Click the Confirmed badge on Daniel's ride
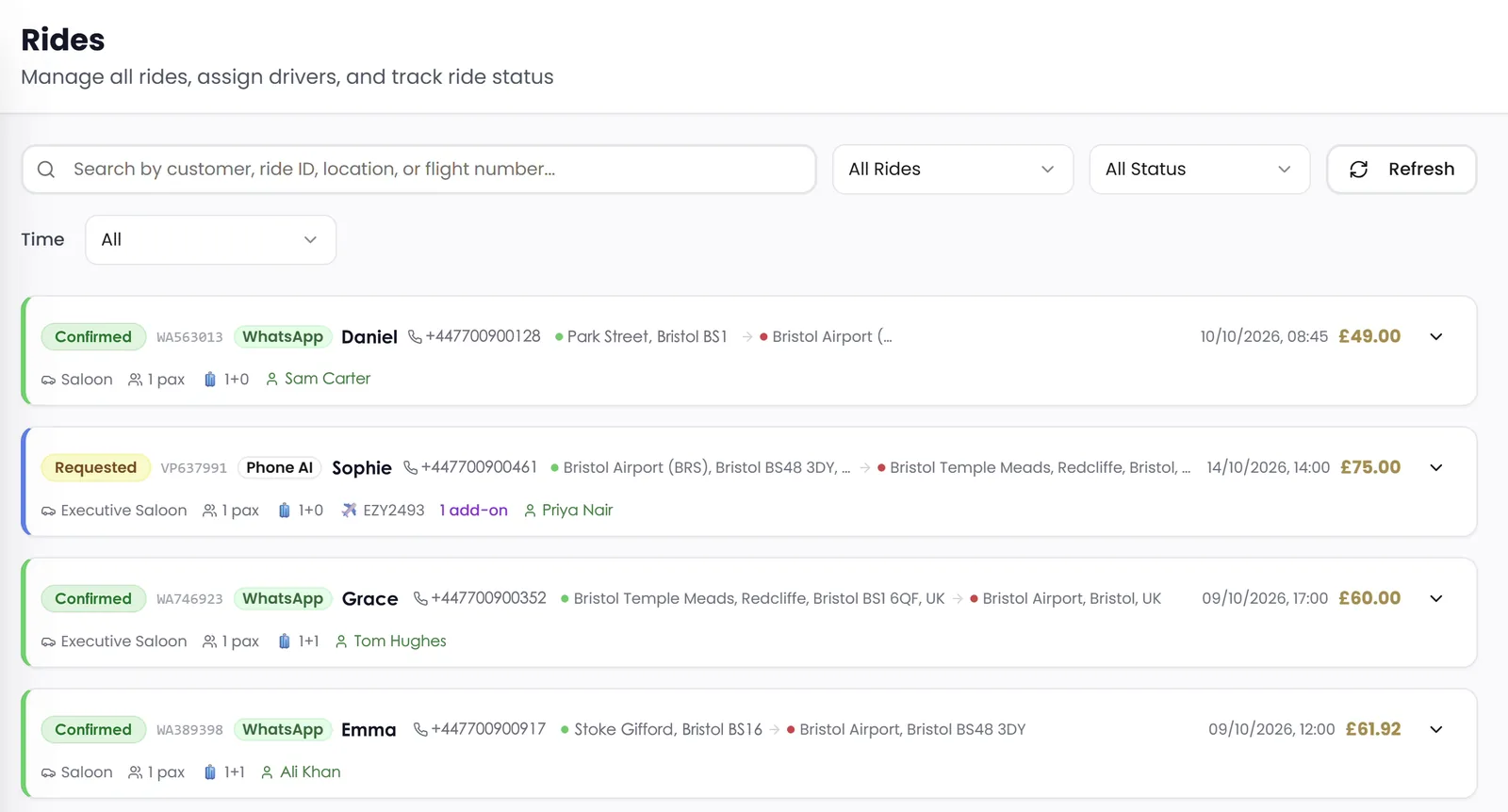Image resolution: width=1508 pixels, height=812 pixels. click(x=93, y=337)
